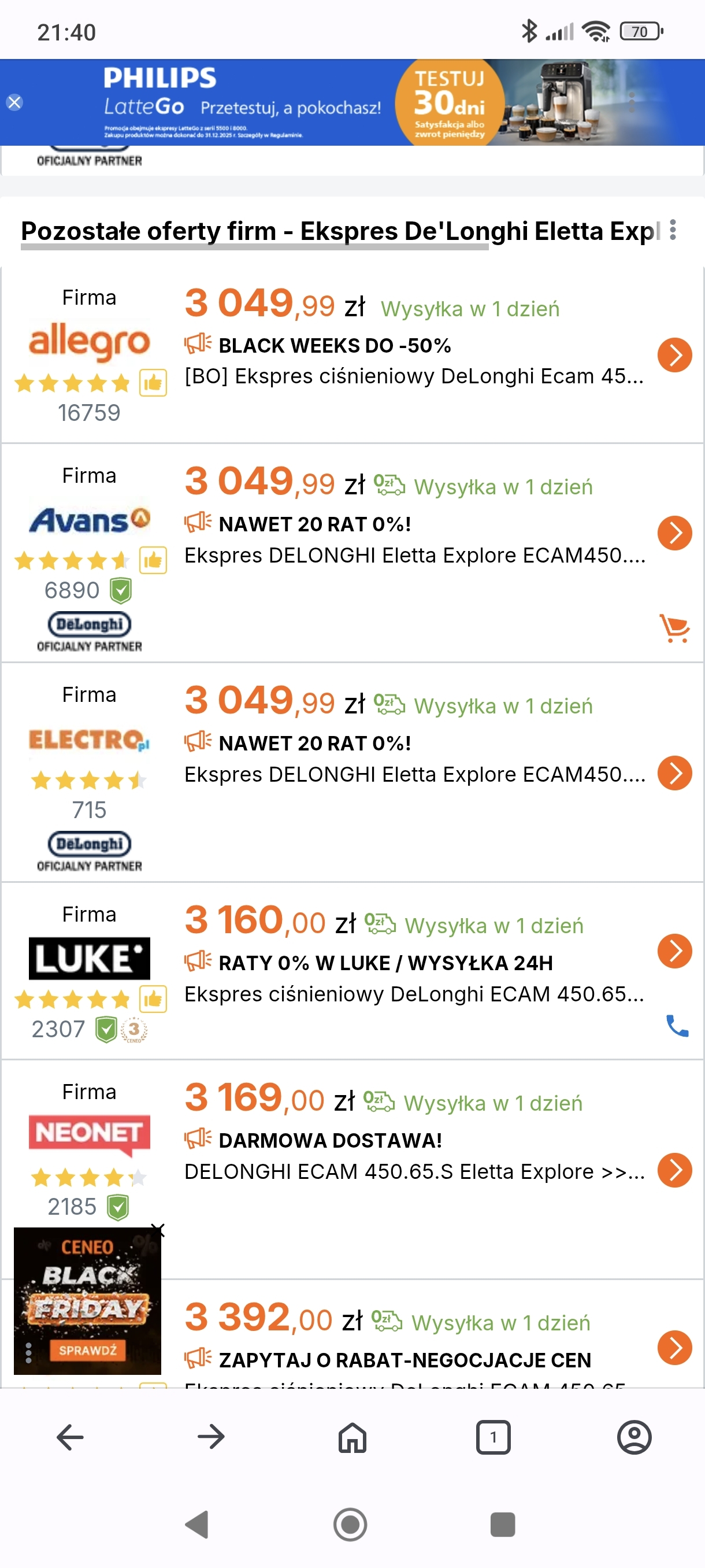The image size is (705, 1568).
Task: Open browser home page
Action: coord(352,1437)
